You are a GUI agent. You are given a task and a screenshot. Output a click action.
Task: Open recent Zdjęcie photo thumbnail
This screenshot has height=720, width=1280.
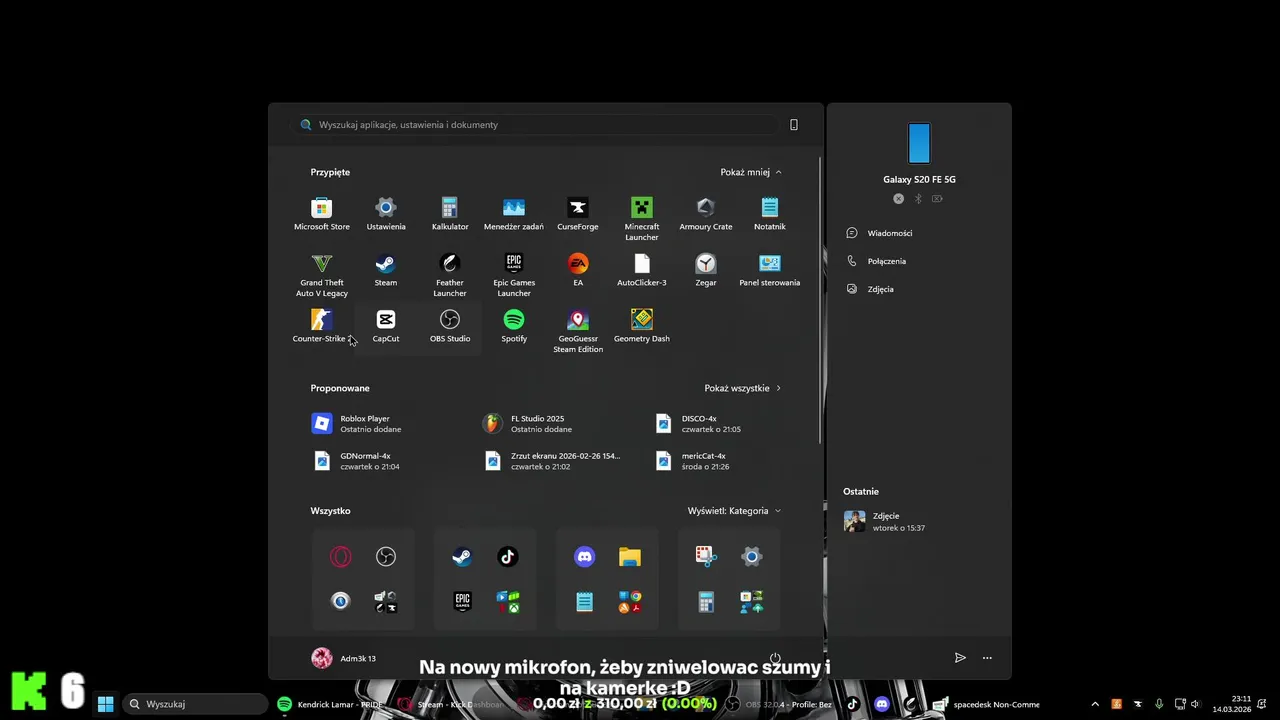tap(855, 521)
